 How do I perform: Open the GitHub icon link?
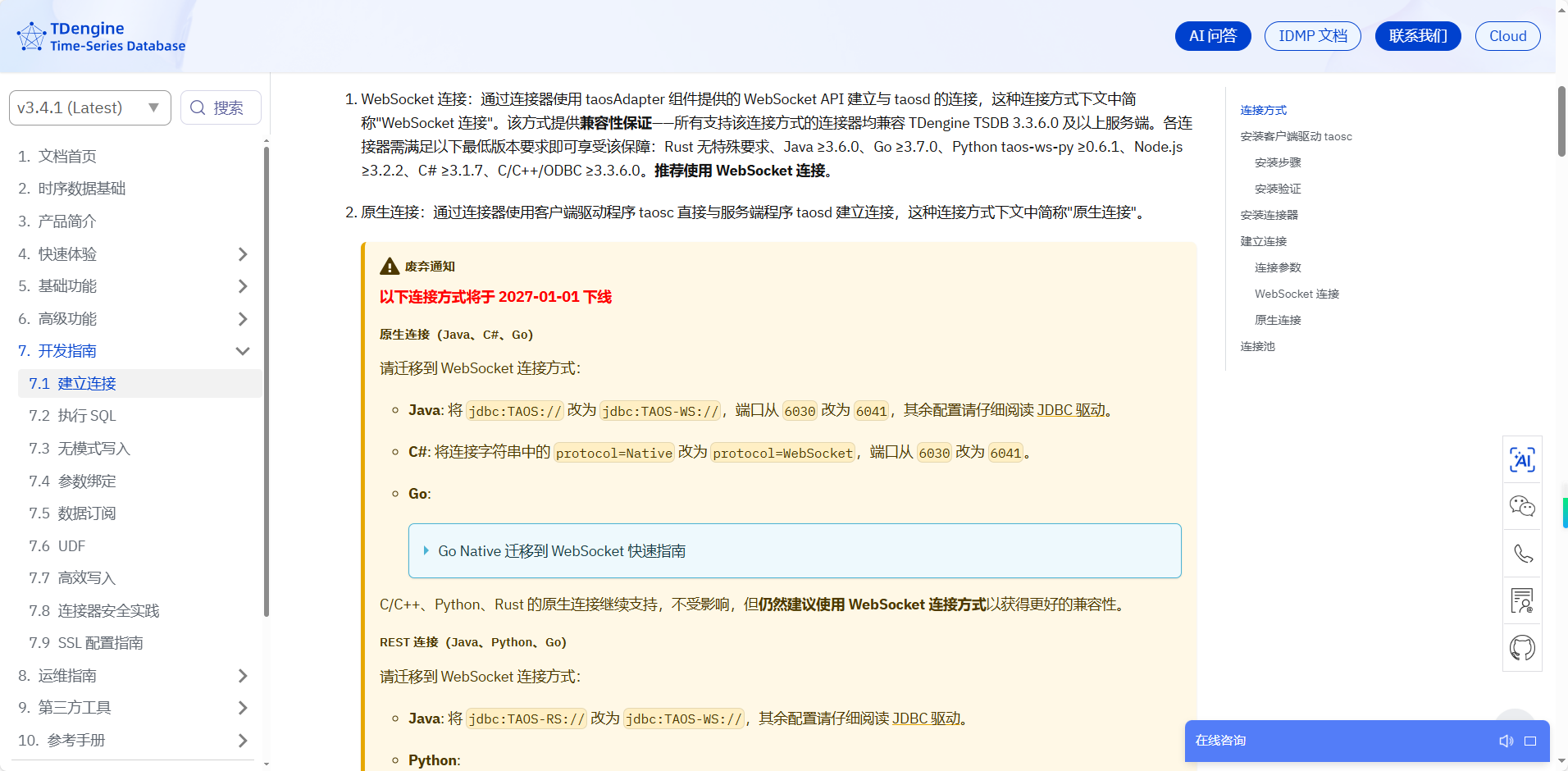pos(1522,648)
